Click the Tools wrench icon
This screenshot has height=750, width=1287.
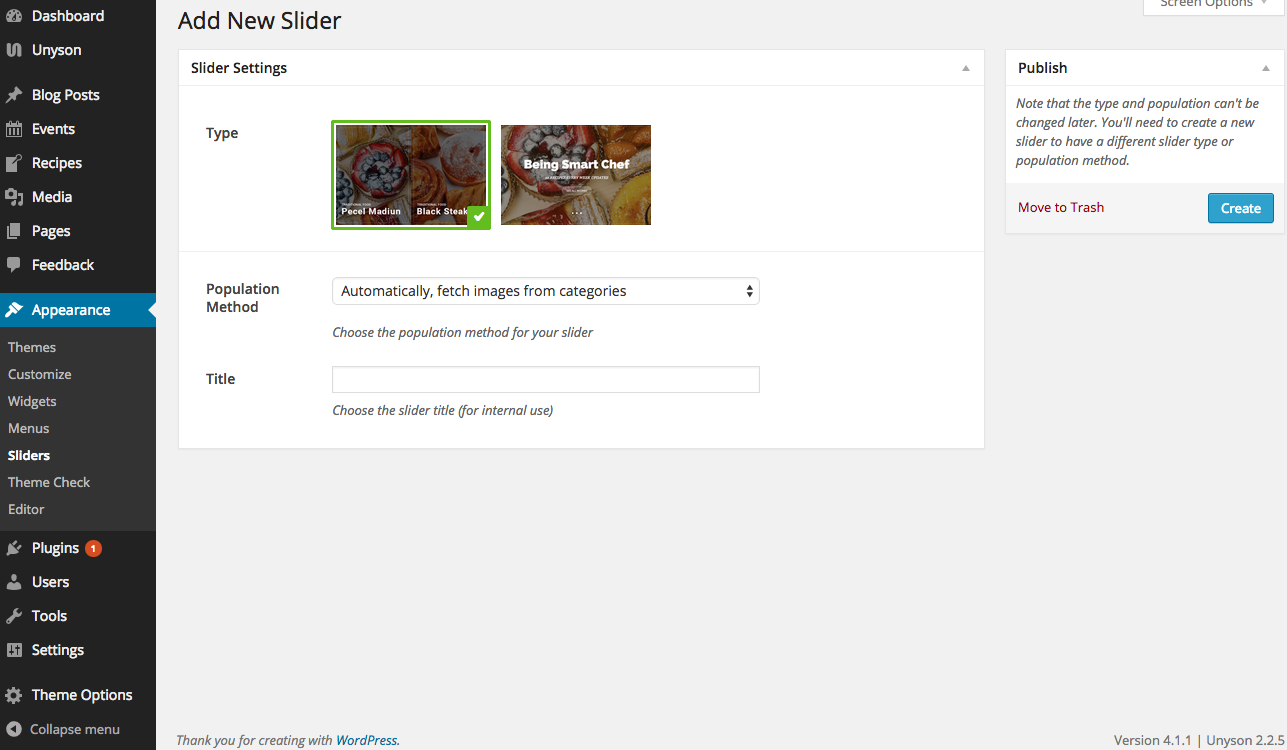tap(14, 616)
